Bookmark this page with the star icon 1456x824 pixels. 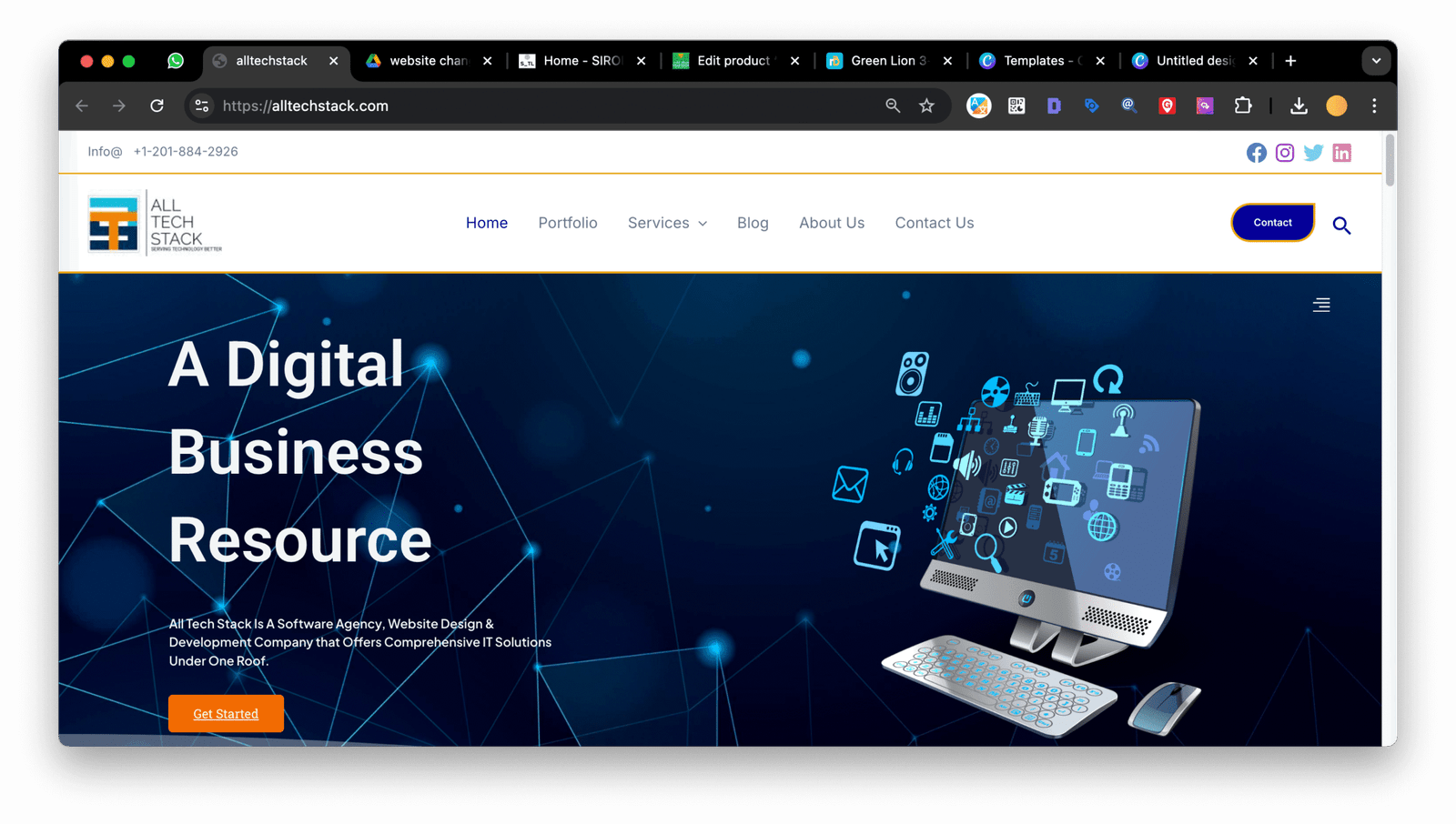pyautogui.click(x=926, y=106)
